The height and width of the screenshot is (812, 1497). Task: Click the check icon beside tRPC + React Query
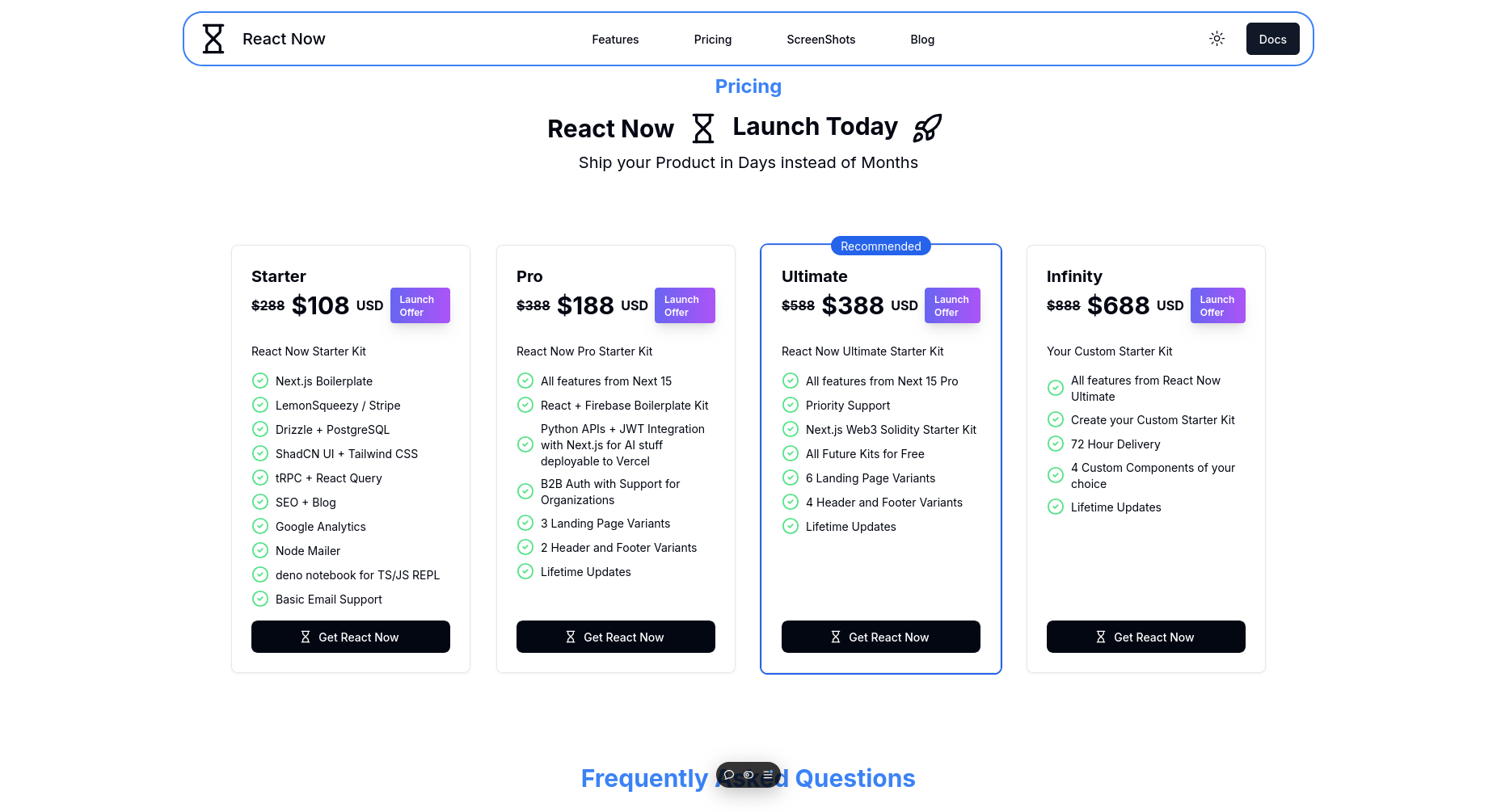coord(260,478)
